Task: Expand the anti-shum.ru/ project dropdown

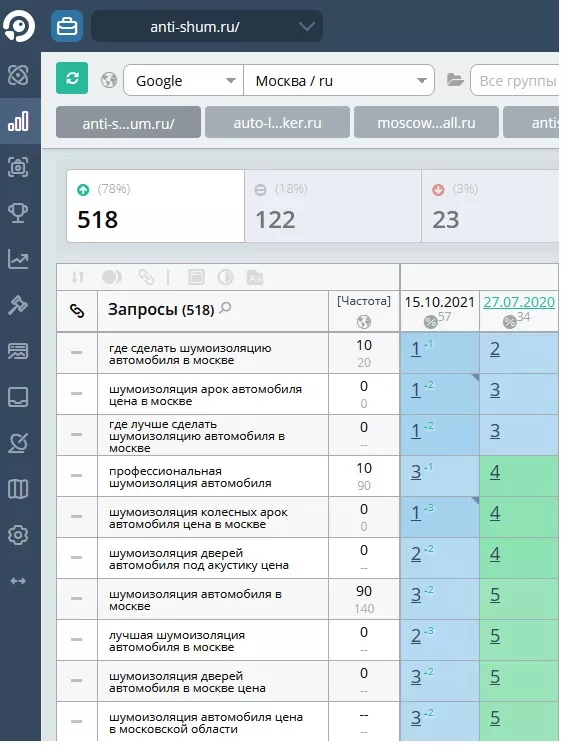Action: coord(207,26)
